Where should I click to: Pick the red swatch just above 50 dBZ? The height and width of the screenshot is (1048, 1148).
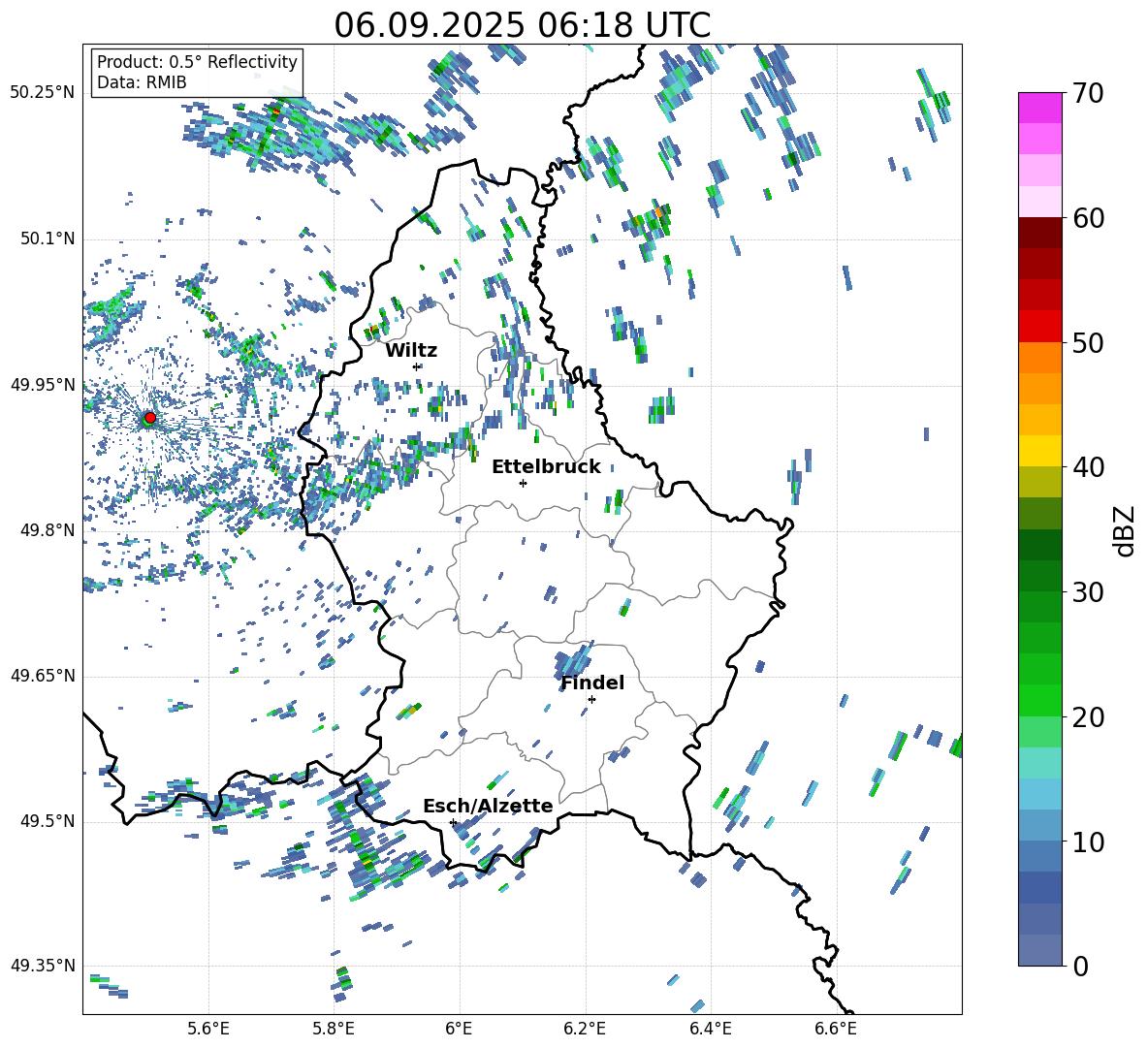click(1040, 327)
